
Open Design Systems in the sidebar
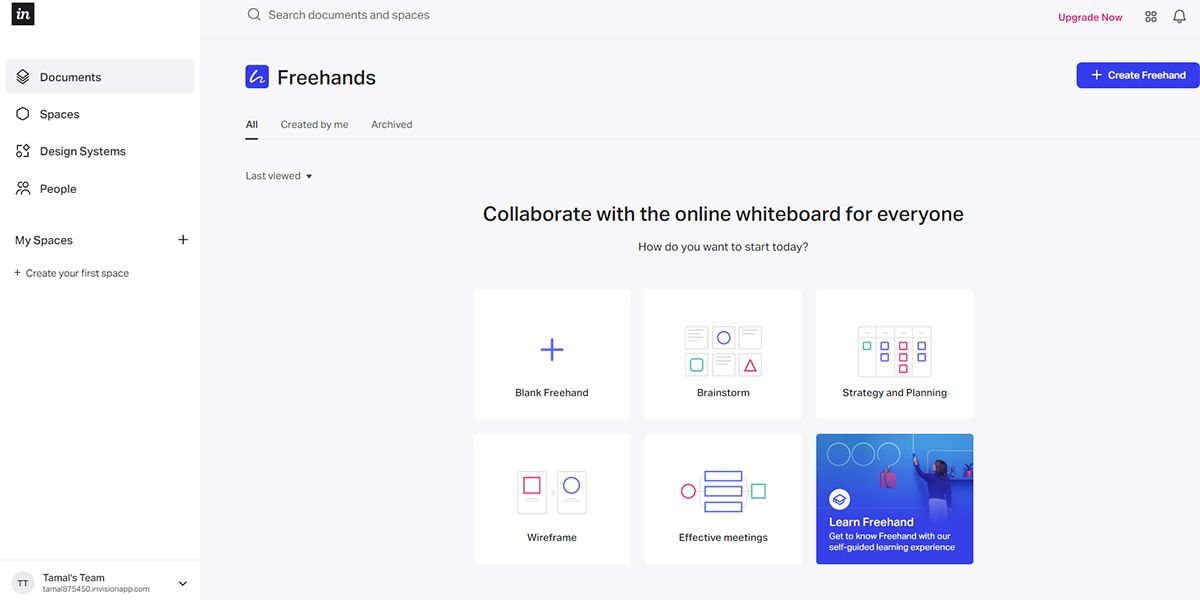click(x=100, y=151)
